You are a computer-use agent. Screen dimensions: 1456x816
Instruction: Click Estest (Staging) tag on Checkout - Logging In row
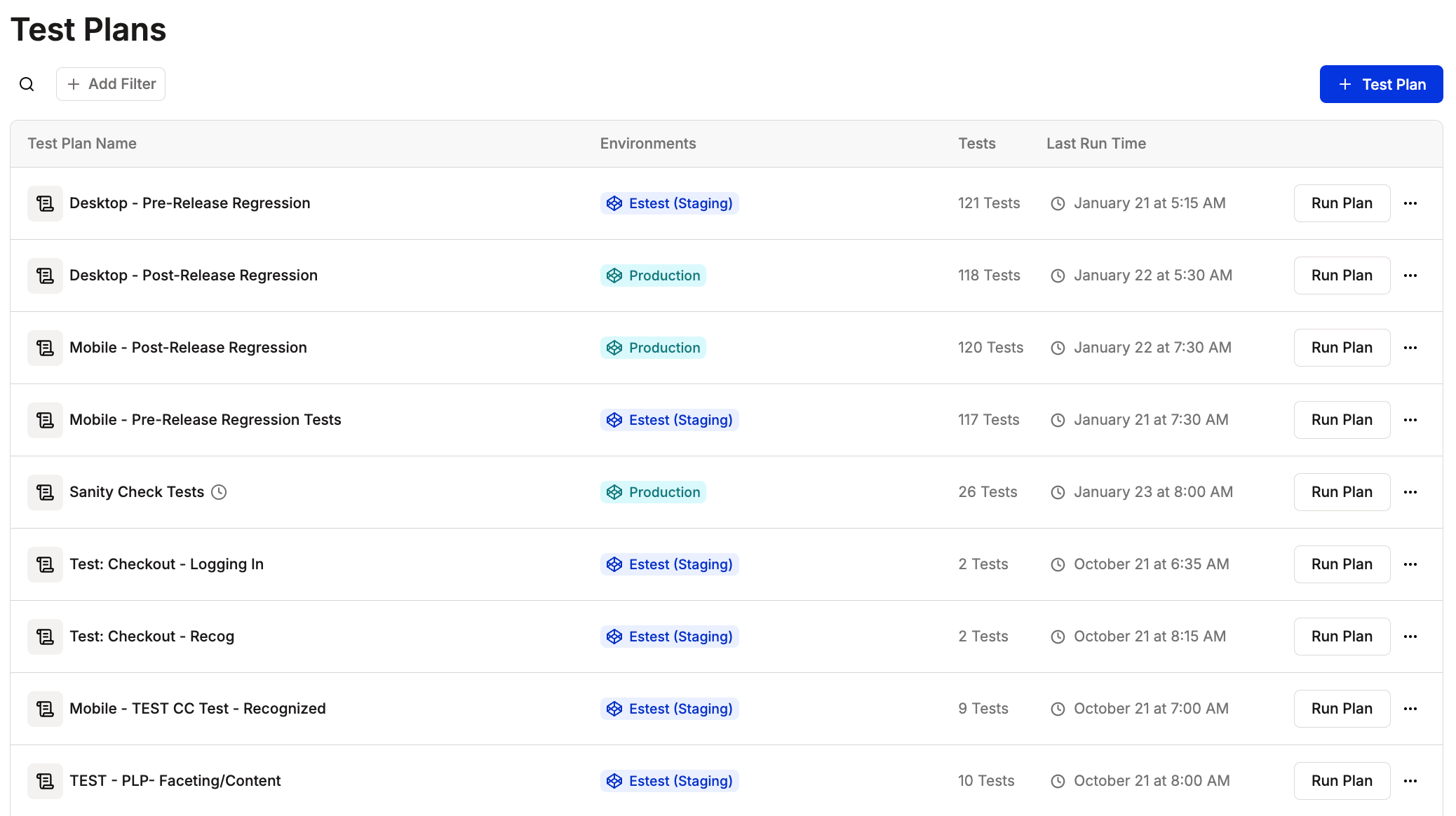coord(670,564)
